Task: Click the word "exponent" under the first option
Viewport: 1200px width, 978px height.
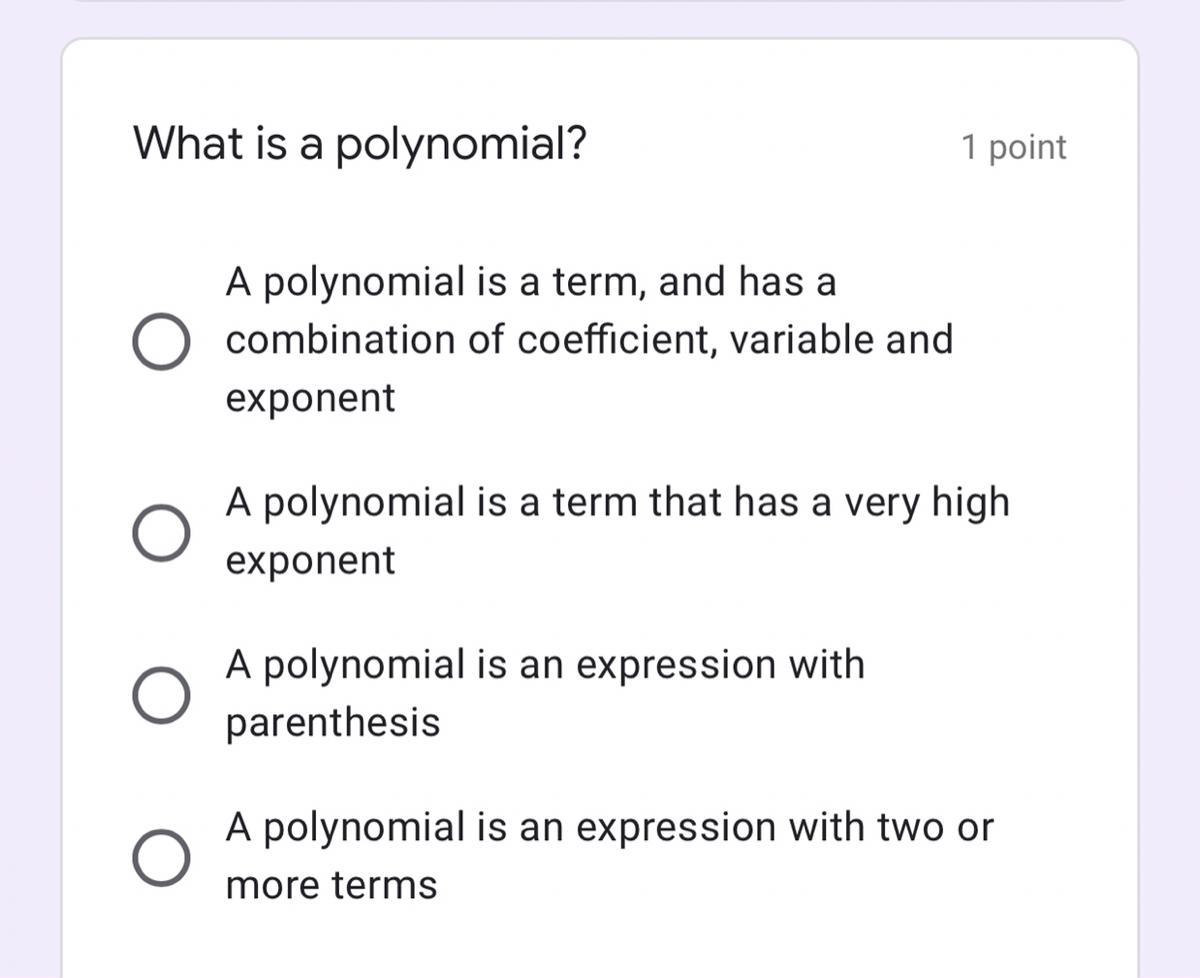Action: [x=310, y=398]
